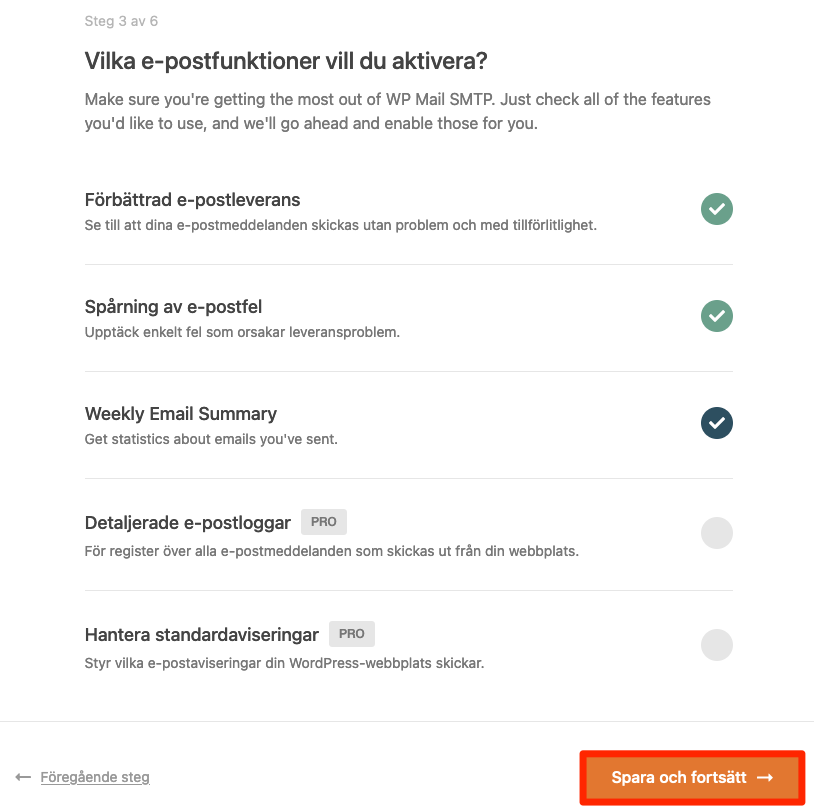This screenshot has height=811, width=814.
Task: Click the heading Vilka e-postfunktioner vill du aktivera
Action: (x=285, y=61)
